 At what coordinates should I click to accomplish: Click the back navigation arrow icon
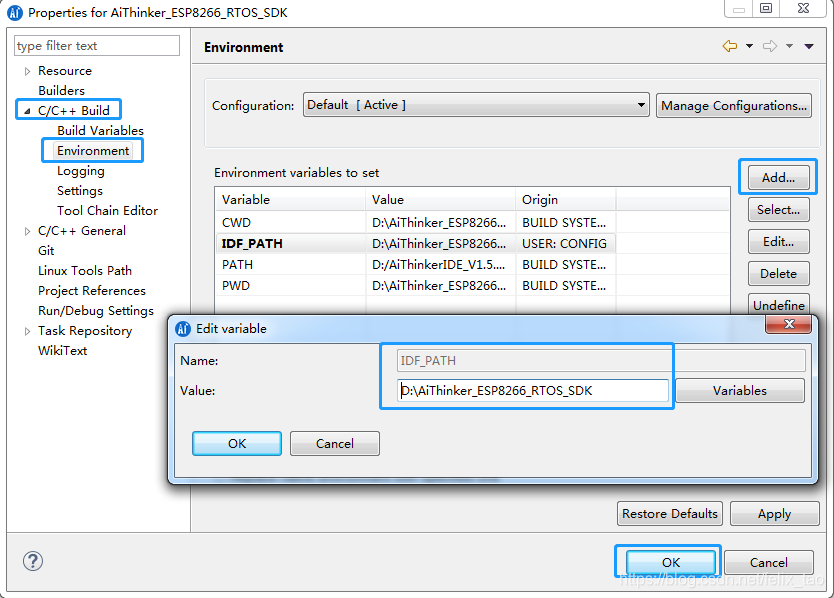pos(730,46)
